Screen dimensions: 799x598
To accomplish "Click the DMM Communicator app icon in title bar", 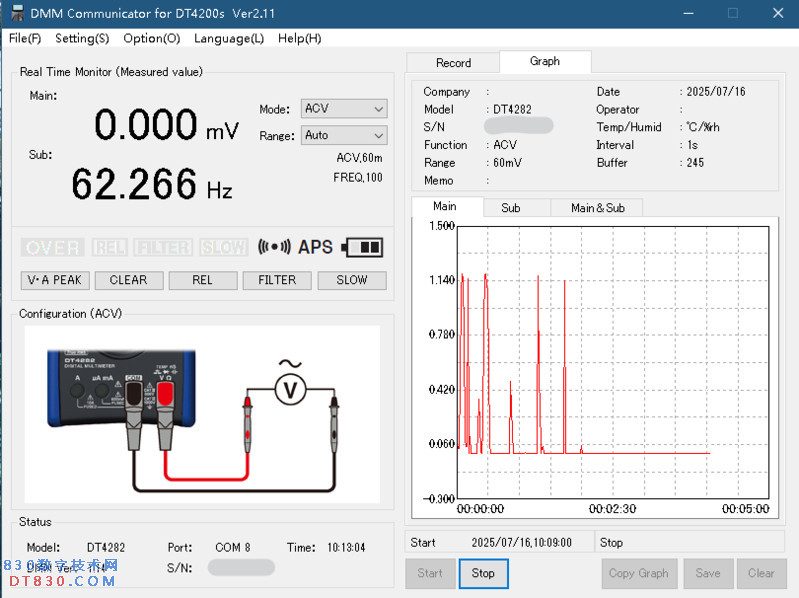I will [x=17, y=13].
